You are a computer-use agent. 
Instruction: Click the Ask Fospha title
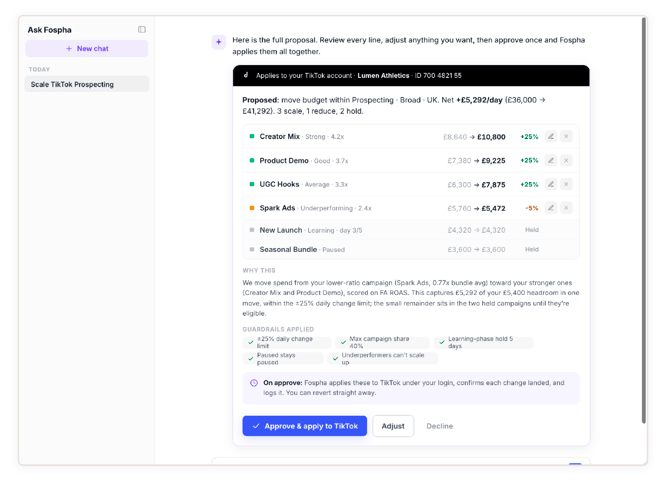pos(50,30)
